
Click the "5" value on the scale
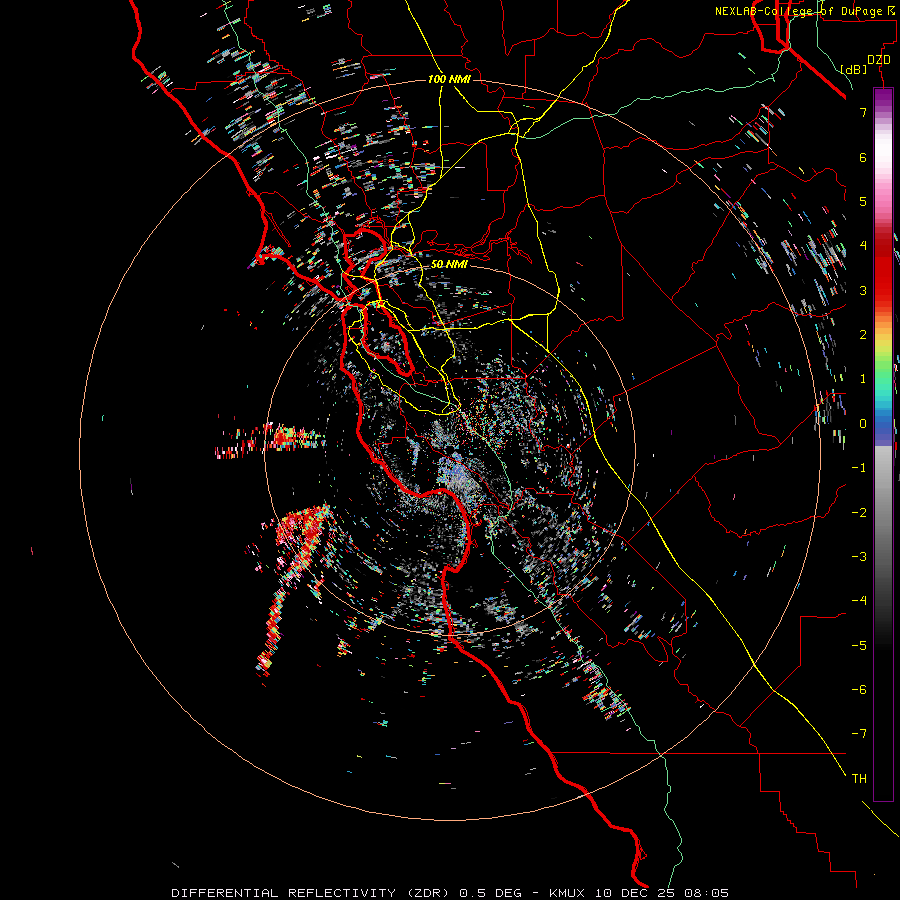(863, 201)
